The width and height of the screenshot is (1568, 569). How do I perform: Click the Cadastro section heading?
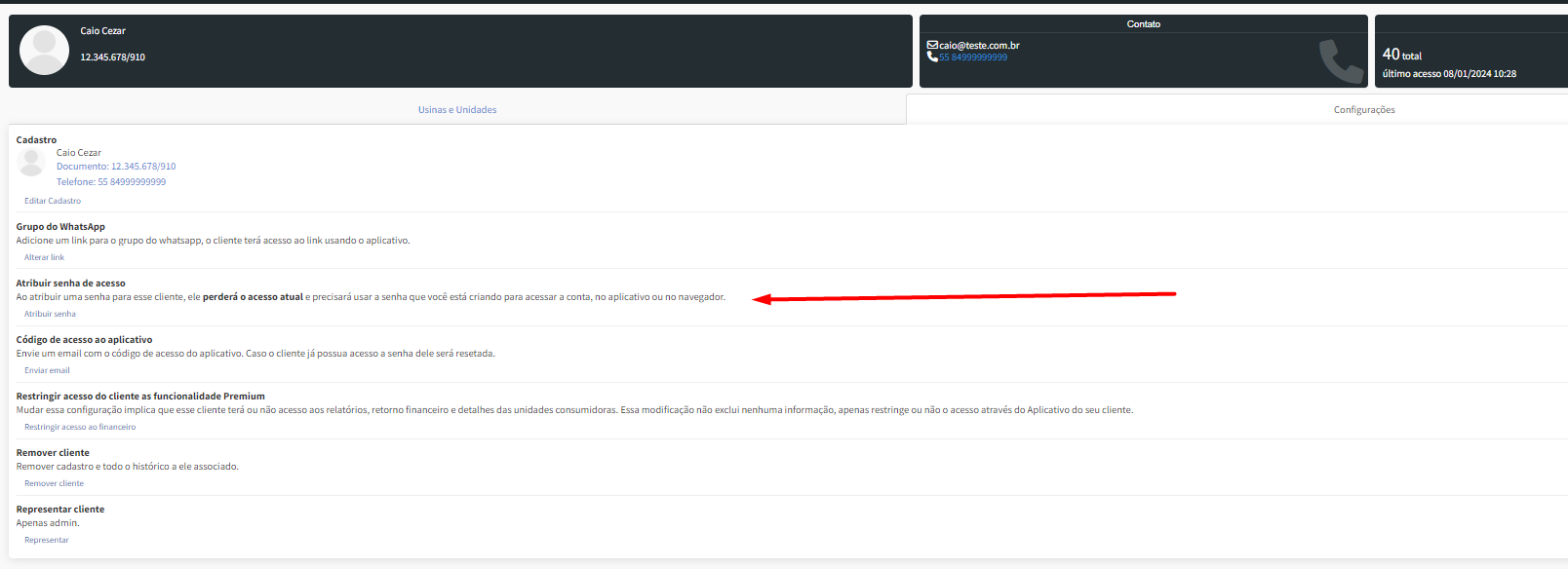coord(36,140)
